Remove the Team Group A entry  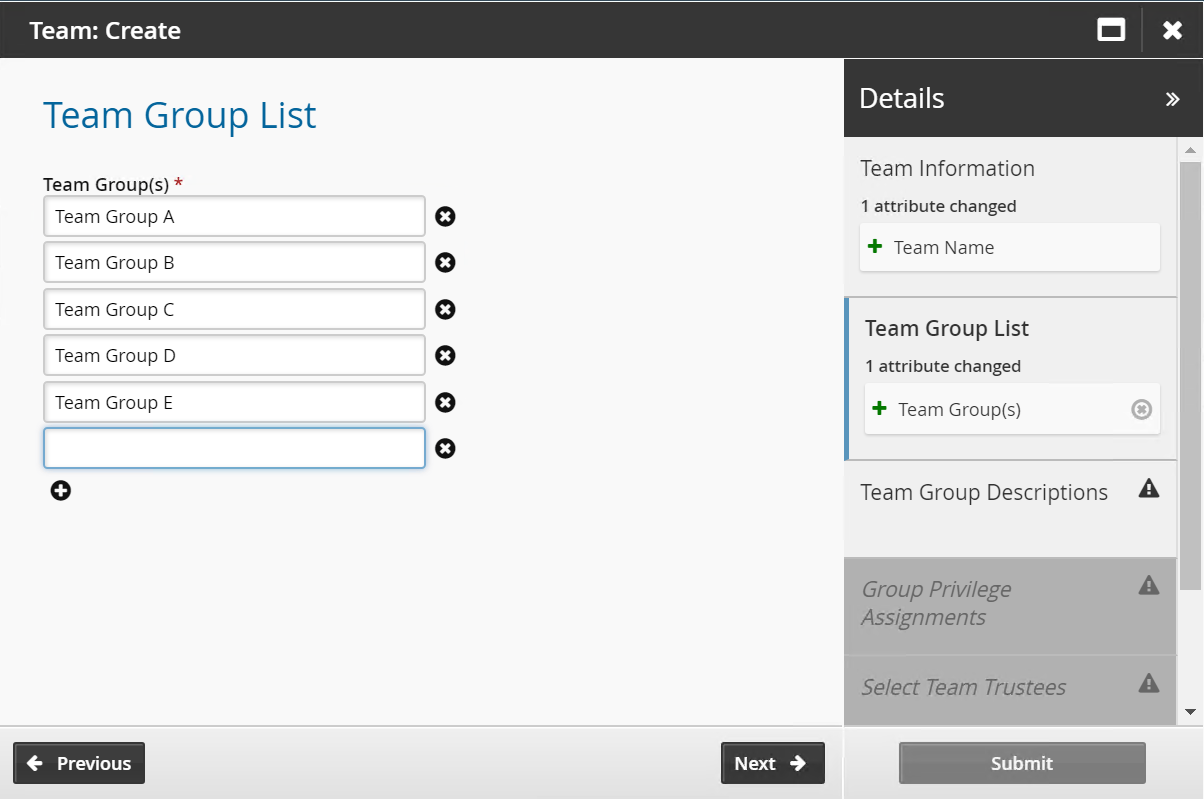coord(445,217)
